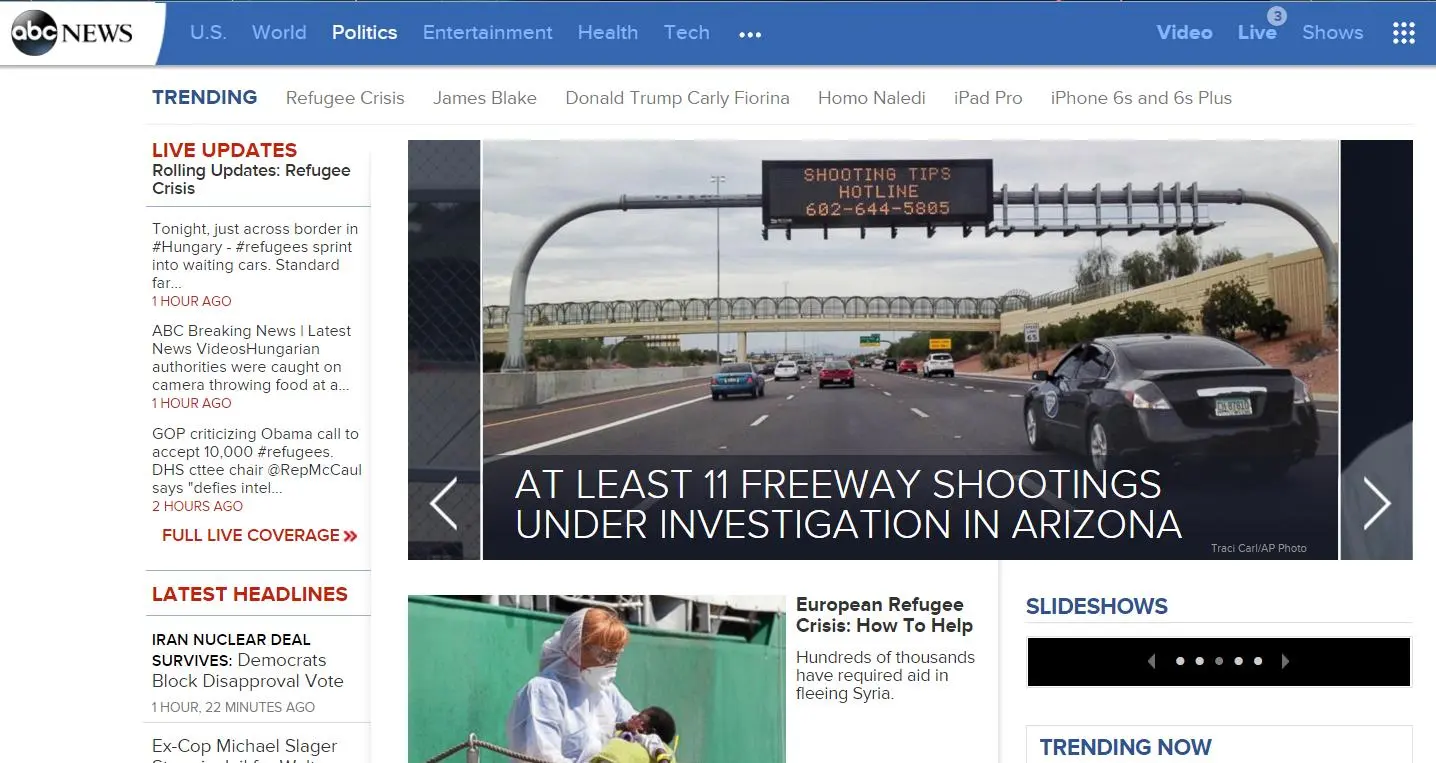Click the 'Iran Nuclear Deal Survives' headline
1436x763 pixels.
click(247, 660)
